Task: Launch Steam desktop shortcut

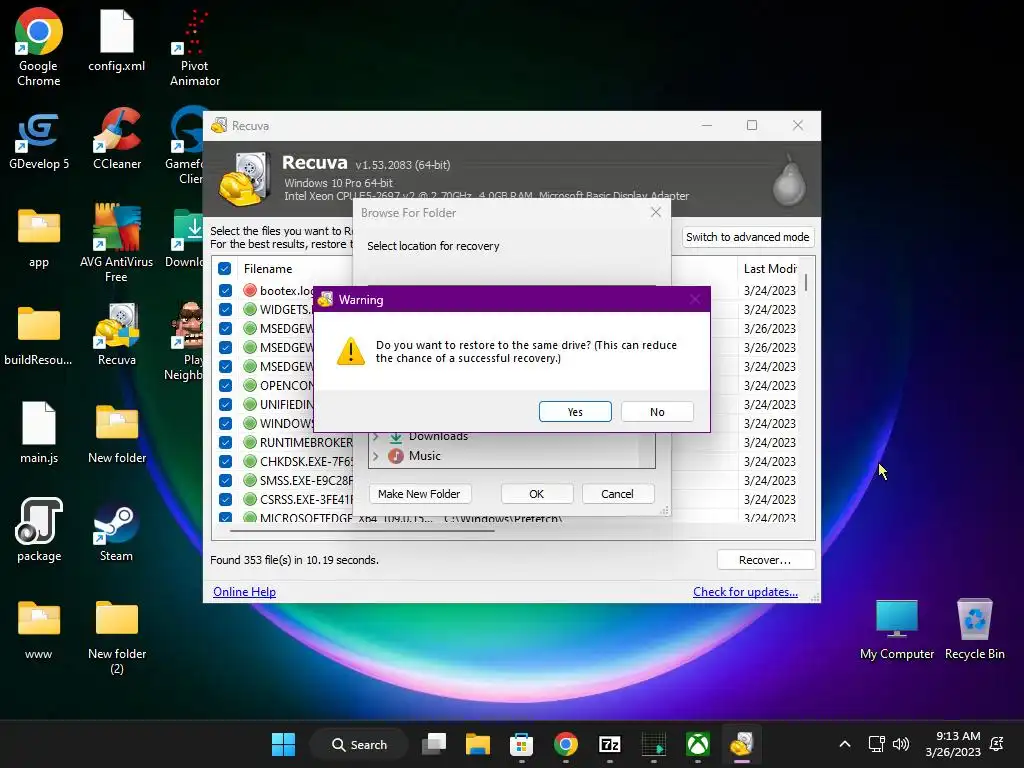Action: pos(116,532)
